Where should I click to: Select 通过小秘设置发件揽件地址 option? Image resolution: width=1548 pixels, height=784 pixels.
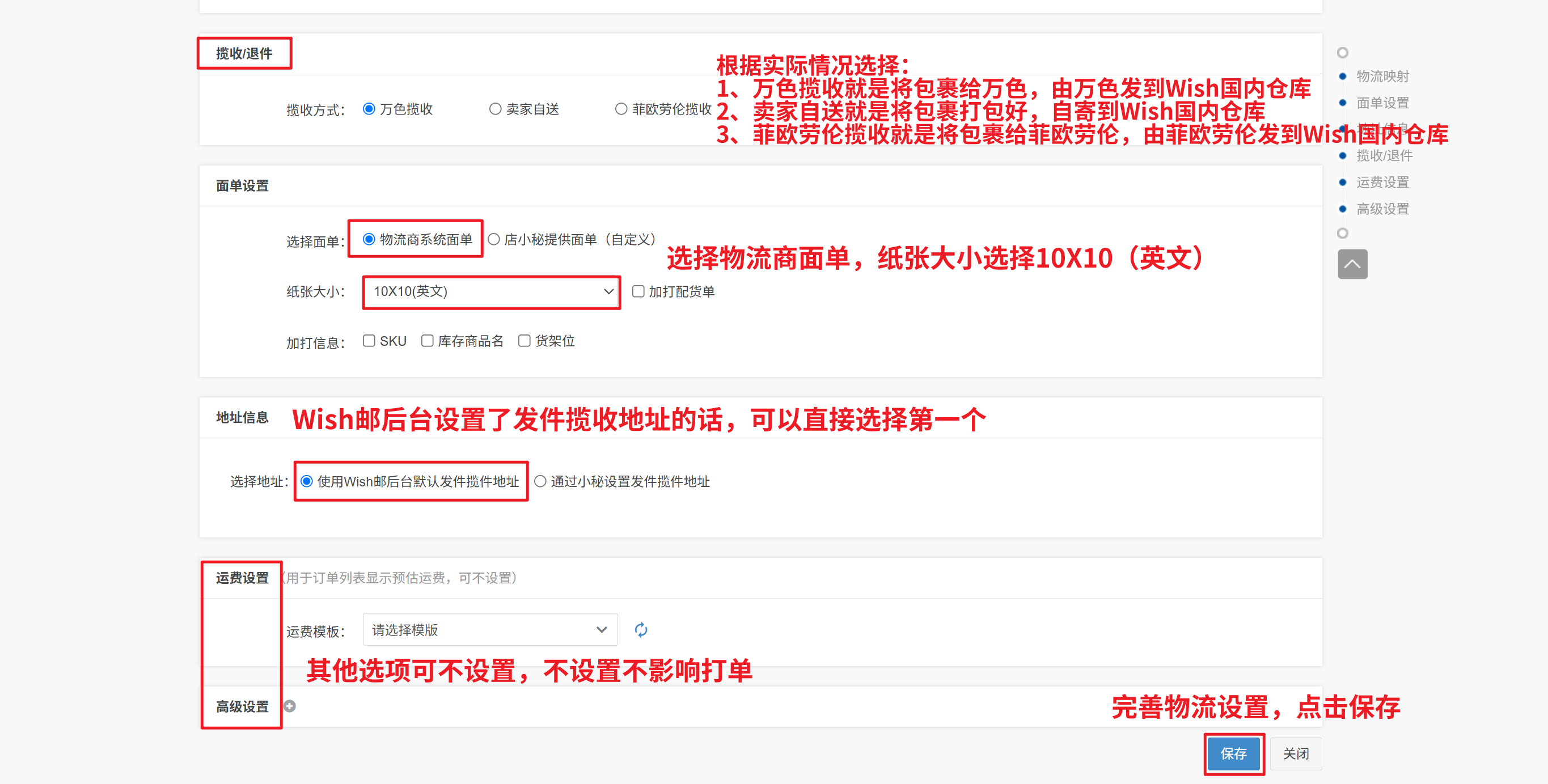click(540, 481)
